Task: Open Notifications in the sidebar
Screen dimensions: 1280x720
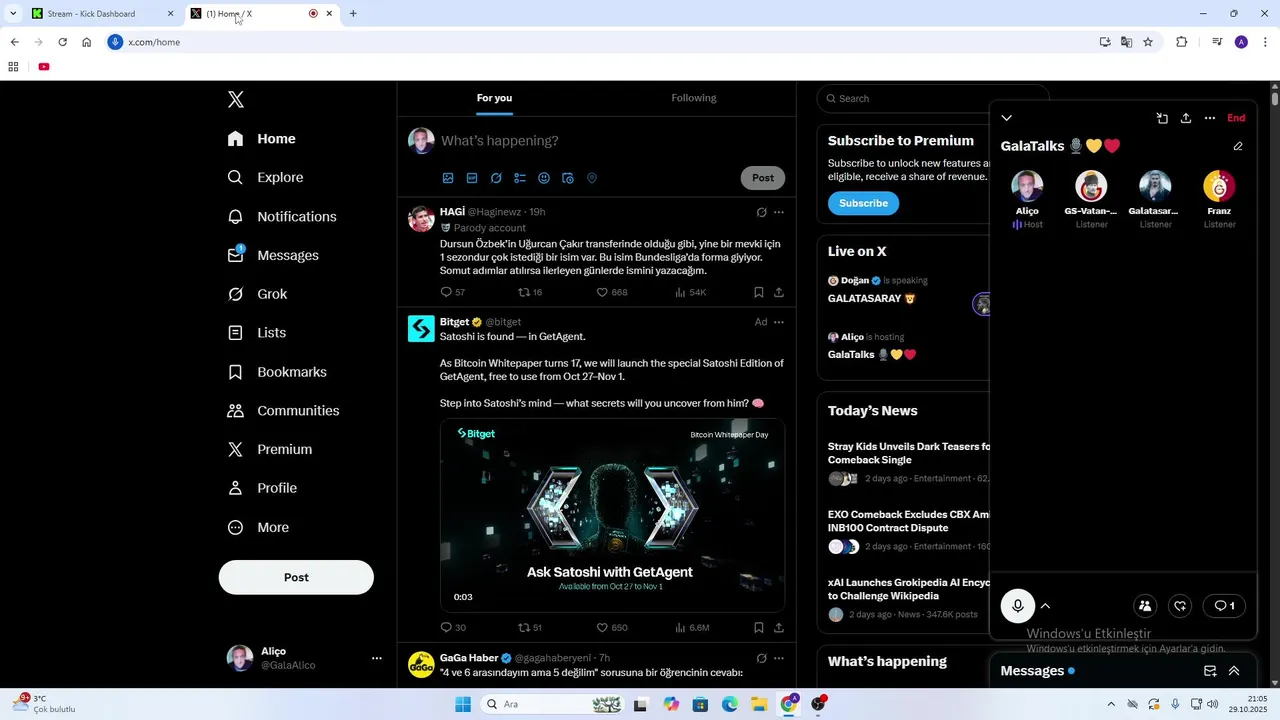Action: pyautogui.click(x=282, y=216)
